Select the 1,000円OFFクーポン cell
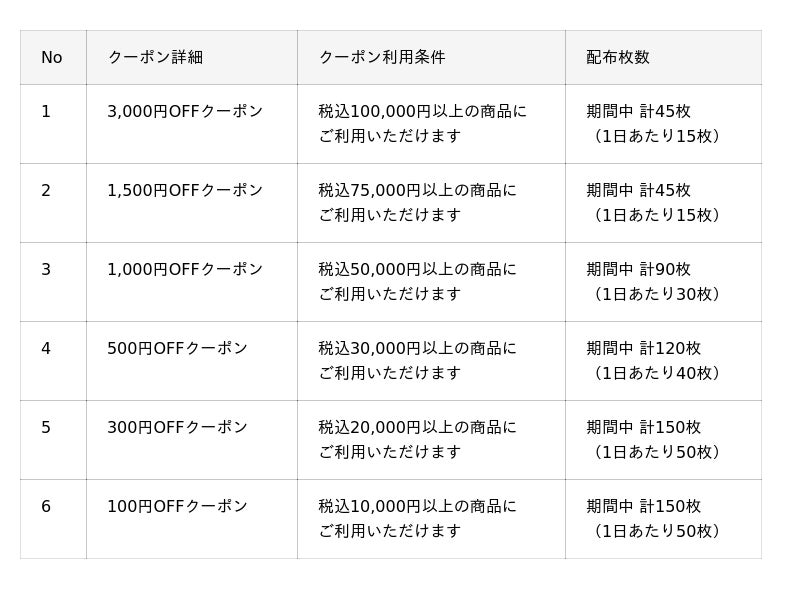 click(x=185, y=270)
